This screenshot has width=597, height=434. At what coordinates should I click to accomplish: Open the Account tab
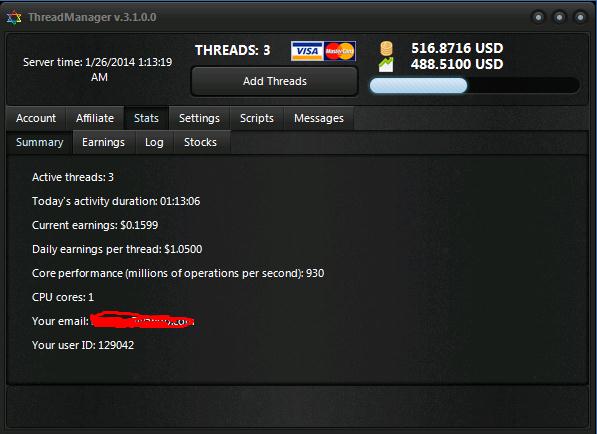coord(36,118)
